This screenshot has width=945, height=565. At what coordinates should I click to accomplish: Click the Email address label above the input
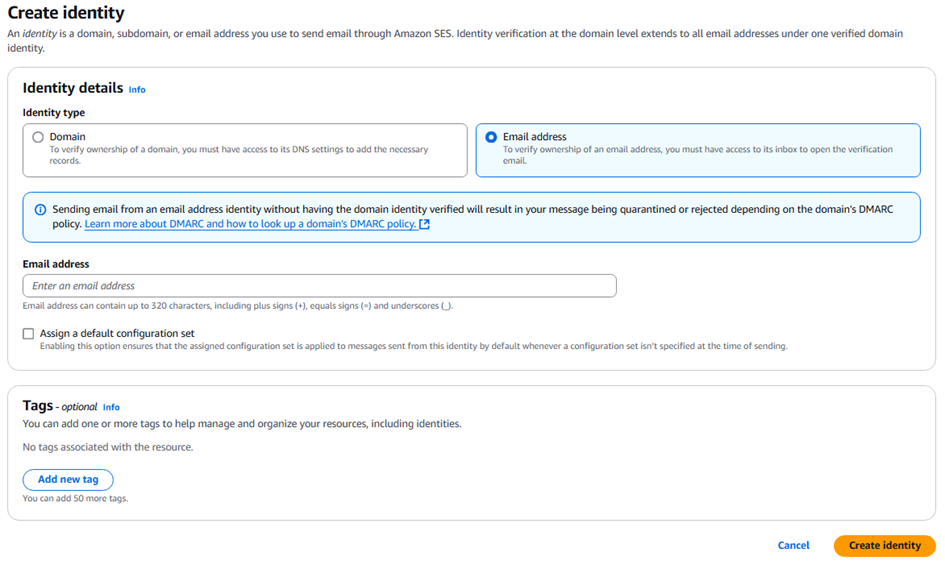[x=56, y=264]
